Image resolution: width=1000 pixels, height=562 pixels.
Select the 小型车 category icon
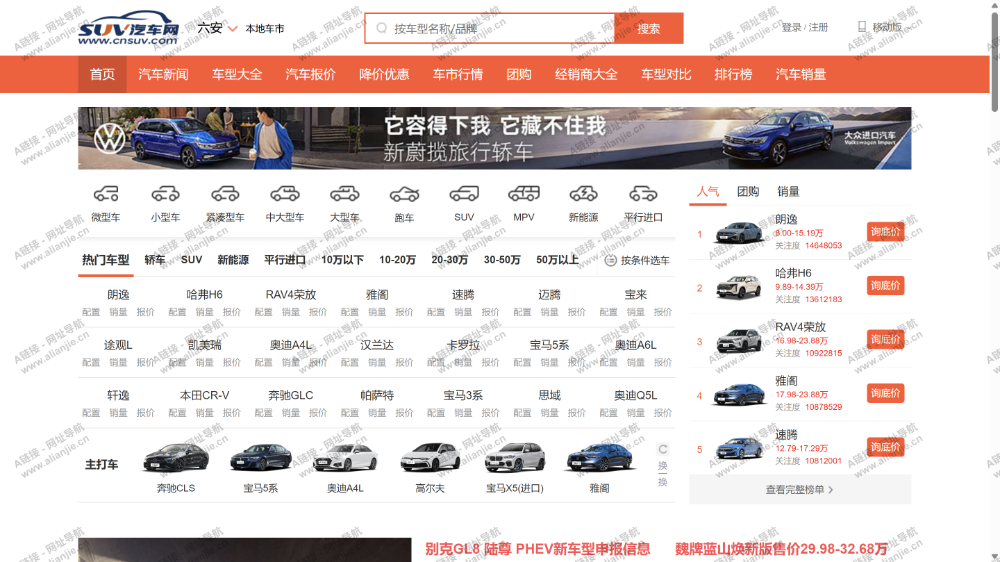pyautogui.click(x=165, y=193)
